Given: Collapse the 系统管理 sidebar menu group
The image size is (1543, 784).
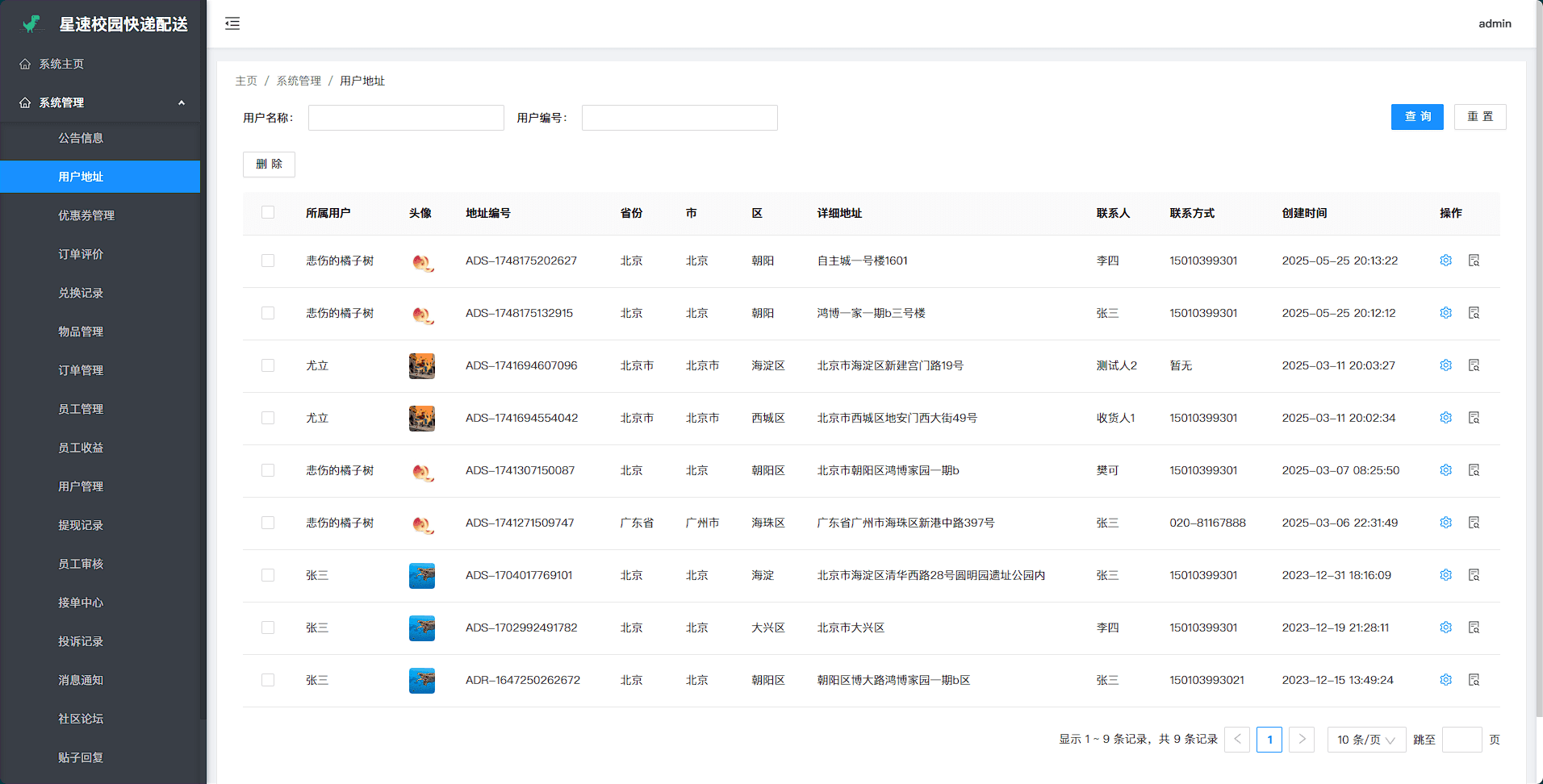Looking at the screenshot, I should [181, 102].
